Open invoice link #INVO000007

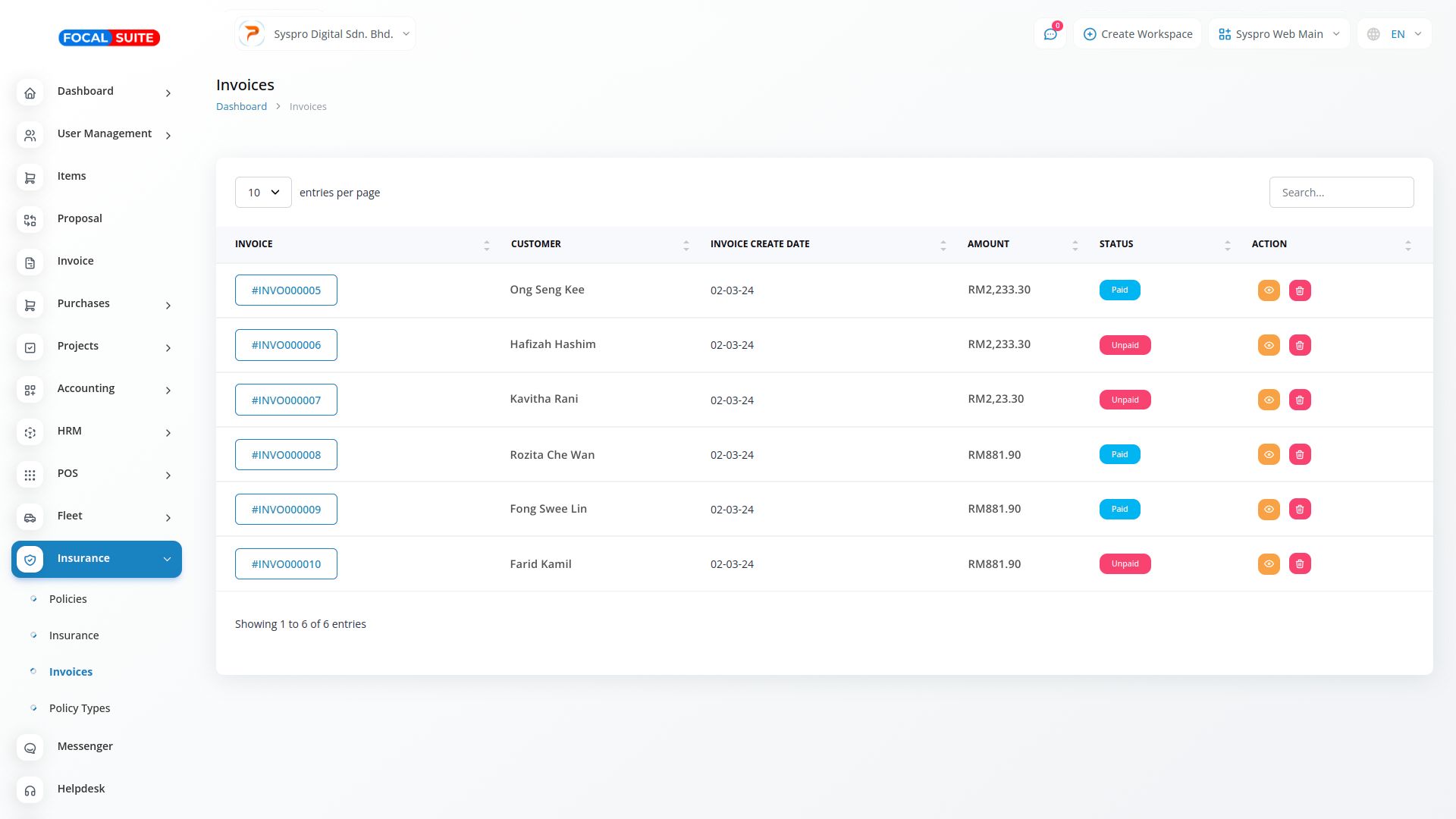point(286,400)
